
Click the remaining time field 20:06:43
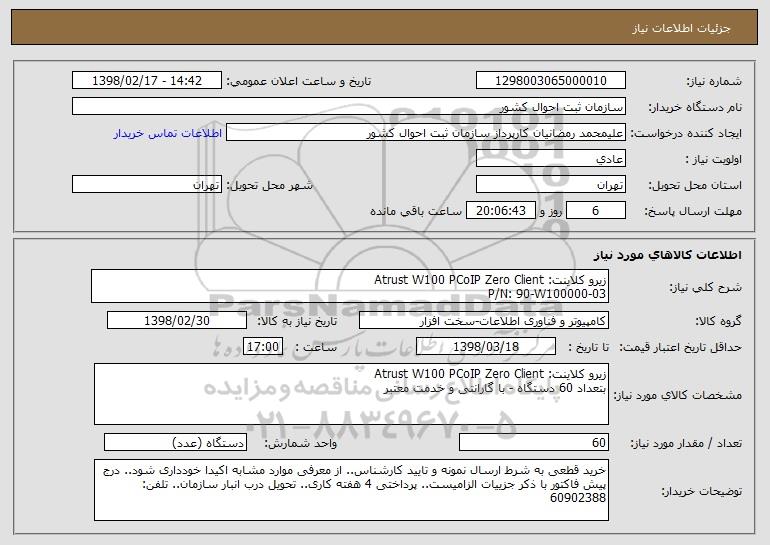pyautogui.click(x=500, y=211)
